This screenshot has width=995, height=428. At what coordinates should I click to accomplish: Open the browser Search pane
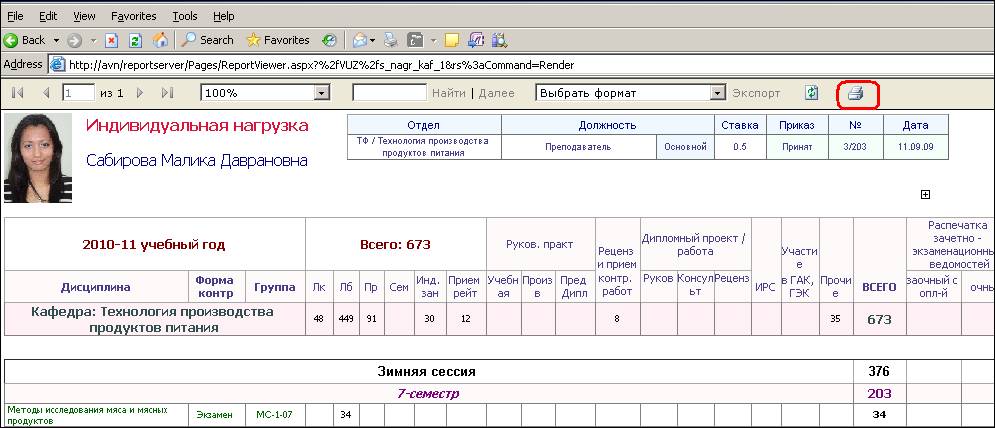point(207,40)
